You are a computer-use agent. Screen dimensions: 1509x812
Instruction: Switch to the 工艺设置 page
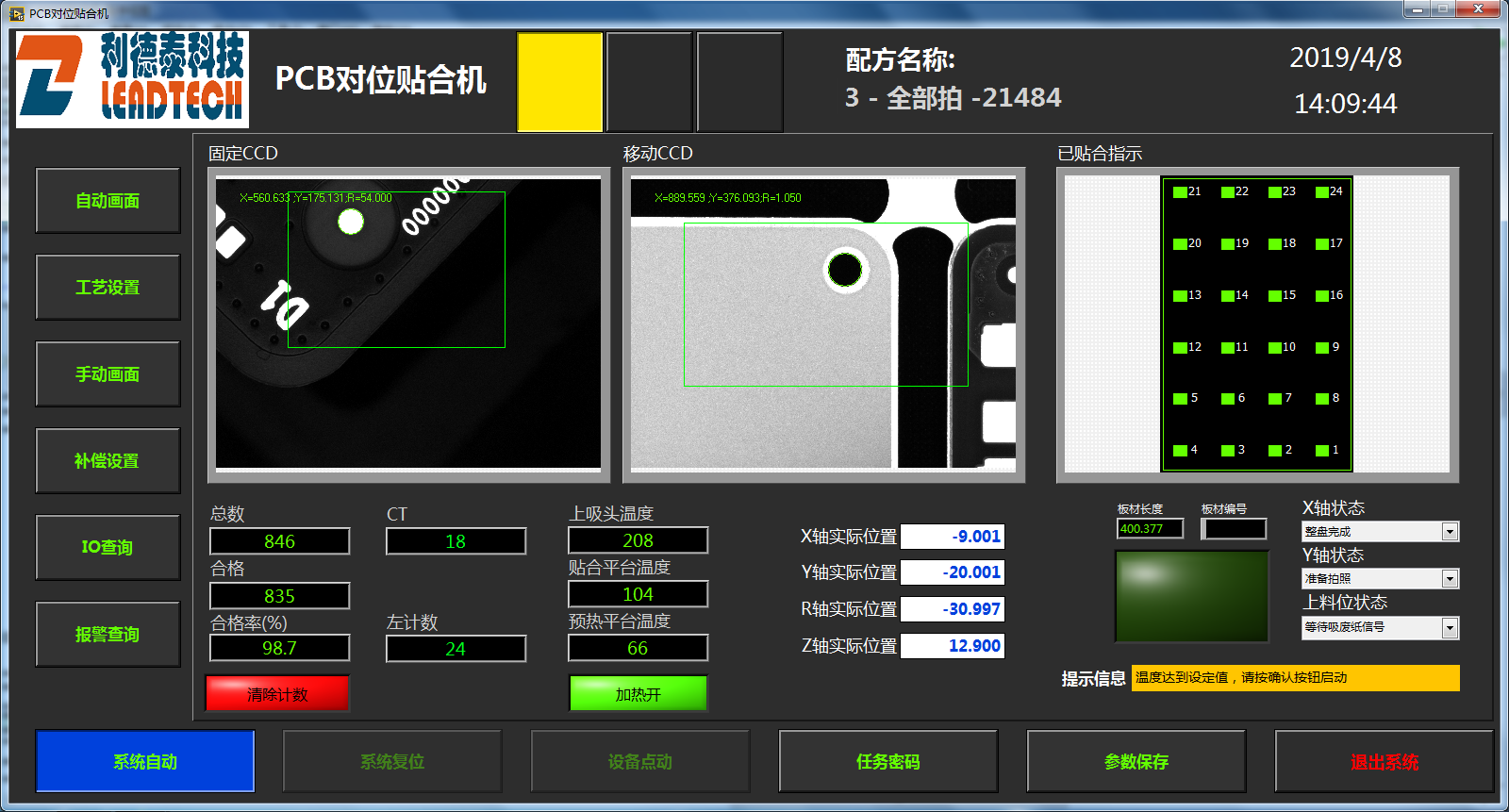click(108, 288)
